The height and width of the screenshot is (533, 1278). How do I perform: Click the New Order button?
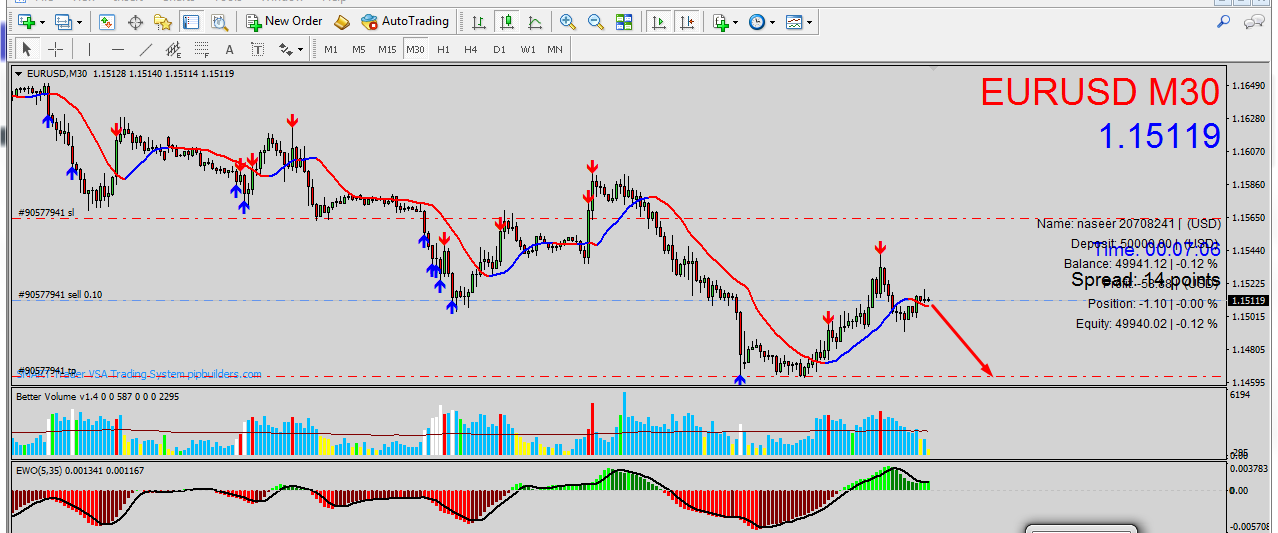(x=285, y=21)
